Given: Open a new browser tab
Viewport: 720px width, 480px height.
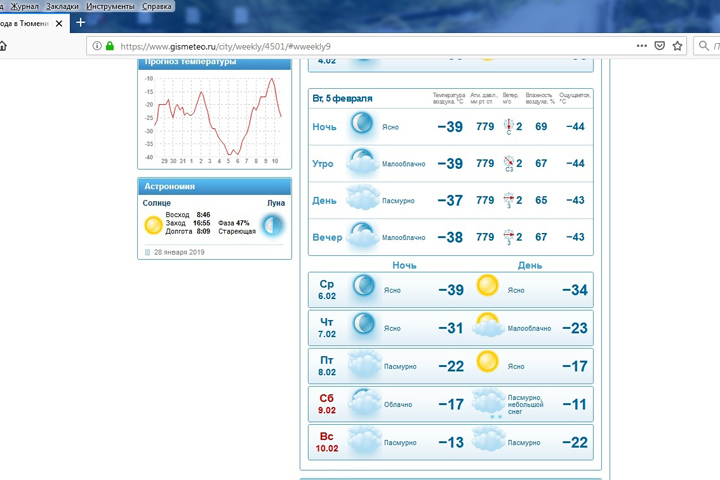Looking at the screenshot, I should coord(81,22).
